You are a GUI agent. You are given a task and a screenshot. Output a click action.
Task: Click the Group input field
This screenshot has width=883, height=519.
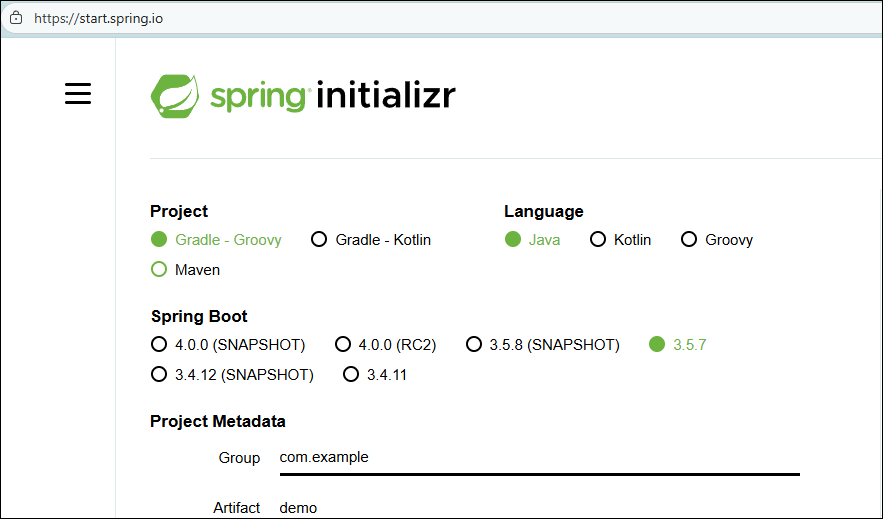tap(538, 458)
